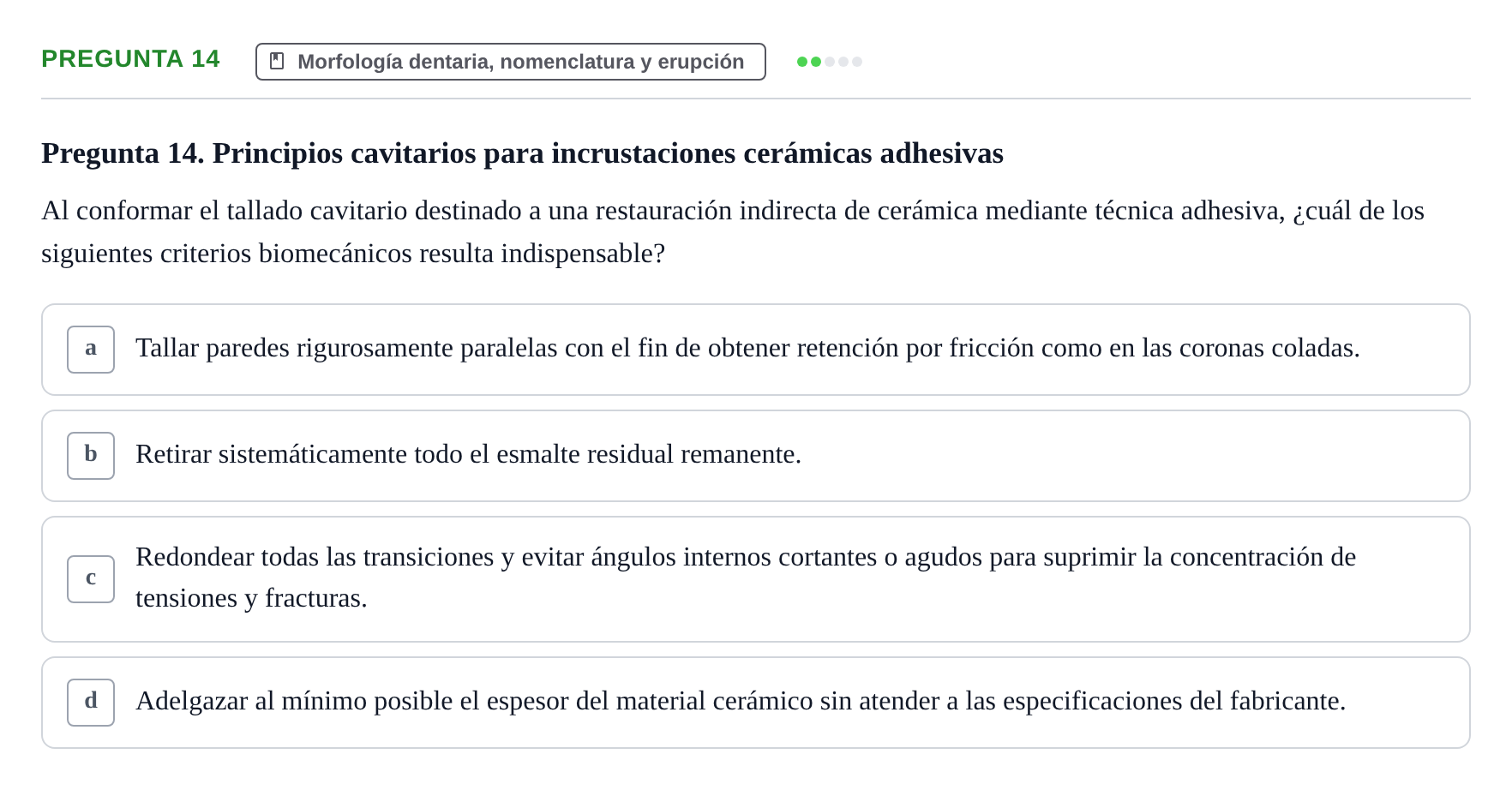The height and width of the screenshot is (790, 1512).
Task: Open the Morfología dentaria topic tag
Action: point(511,62)
